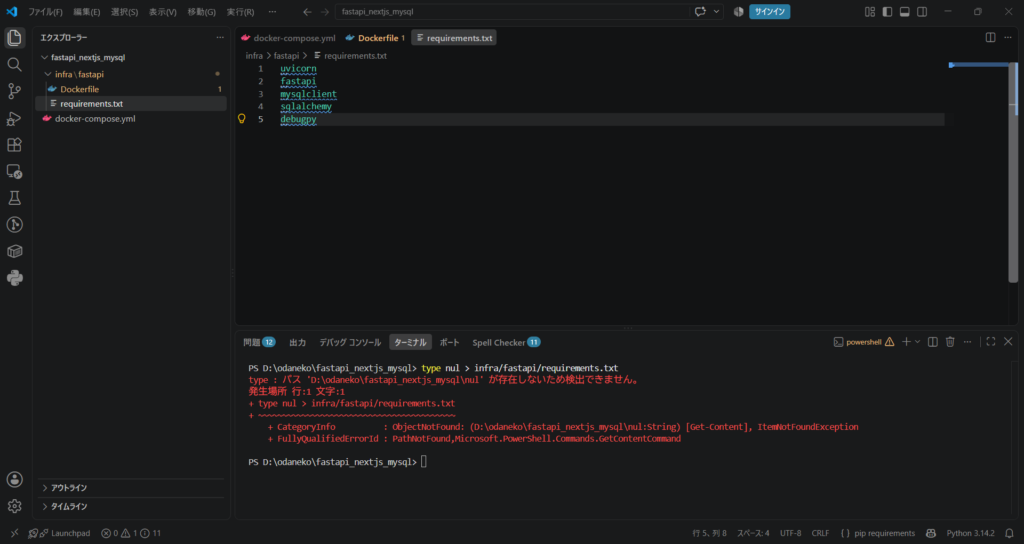
Task: Open the Remote Explorer icon
Action: click(x=14, y=172)
